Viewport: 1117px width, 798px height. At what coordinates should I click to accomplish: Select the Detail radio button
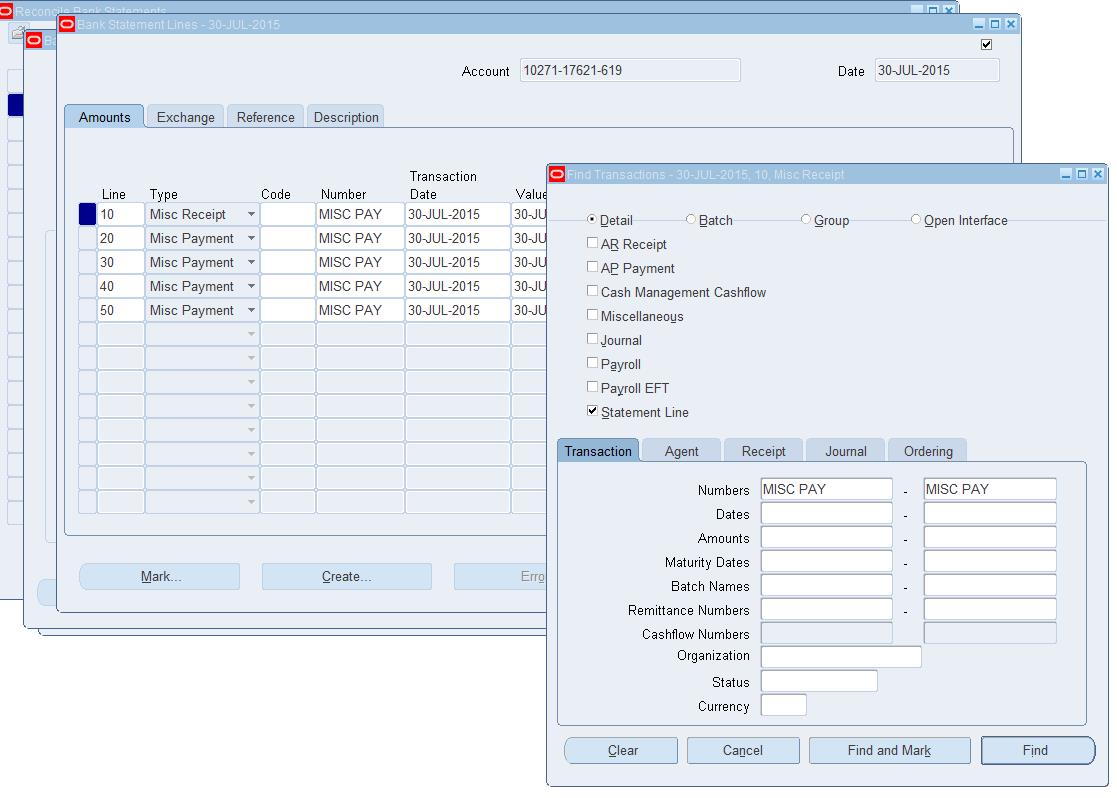tap(591, 219)
